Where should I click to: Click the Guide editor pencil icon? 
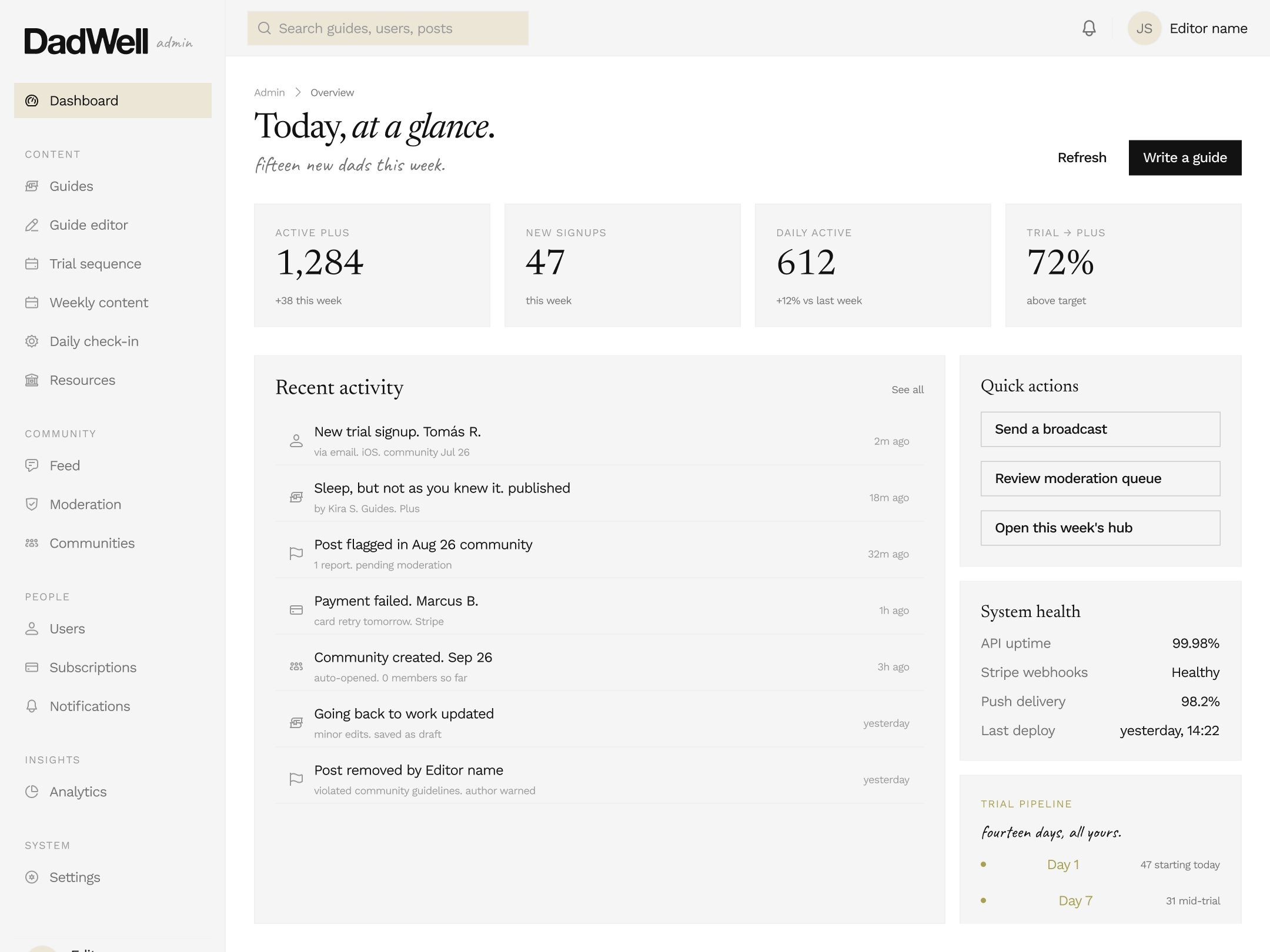(32, 225)
